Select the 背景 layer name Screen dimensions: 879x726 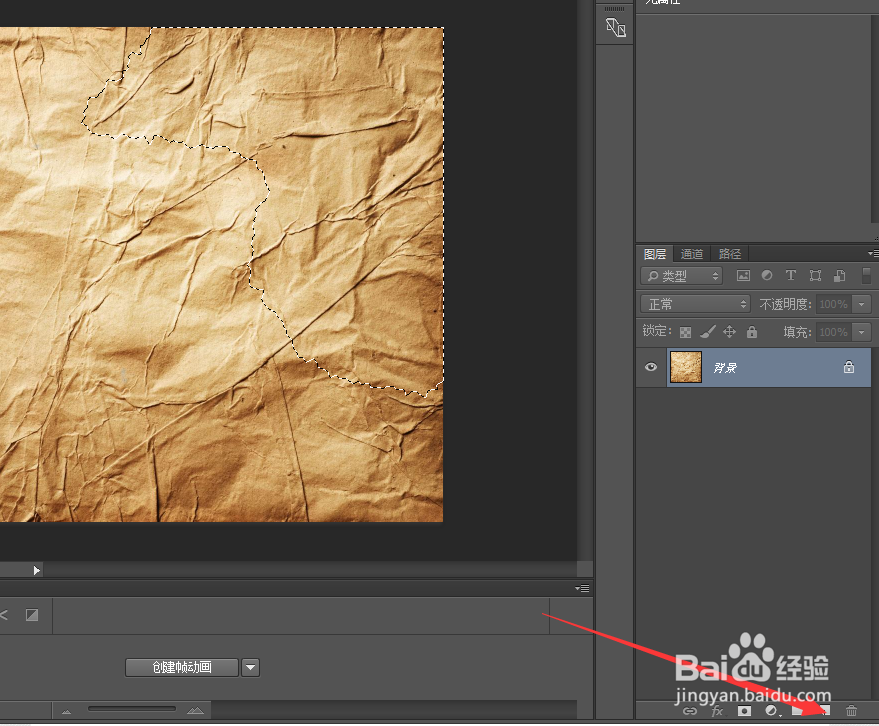tap(725, 368)
